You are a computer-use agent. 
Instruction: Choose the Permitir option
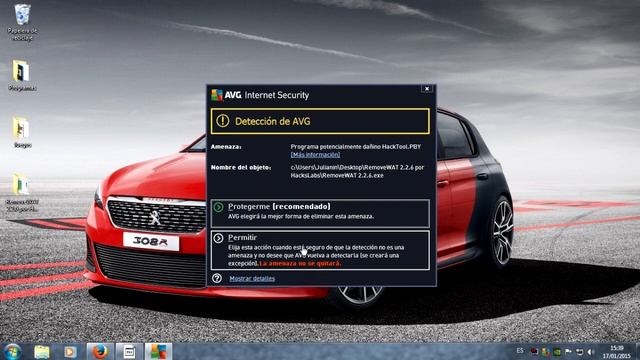320,250
